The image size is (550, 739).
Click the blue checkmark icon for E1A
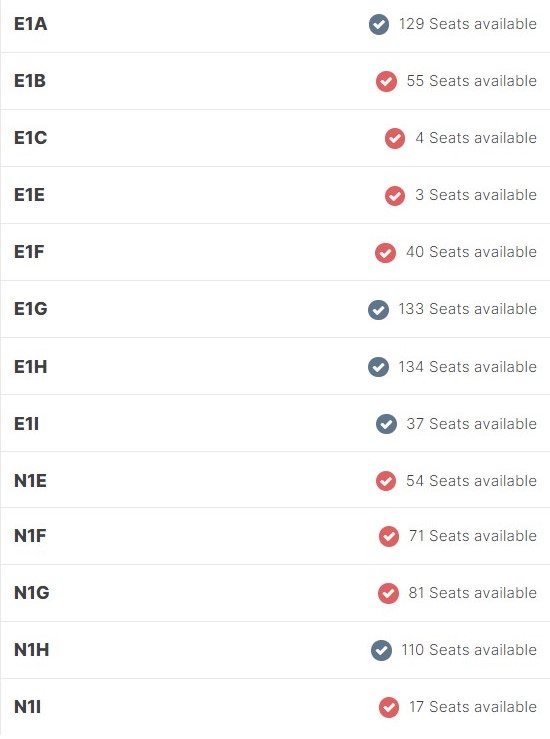pyautogui.click(x=379, y=25)
